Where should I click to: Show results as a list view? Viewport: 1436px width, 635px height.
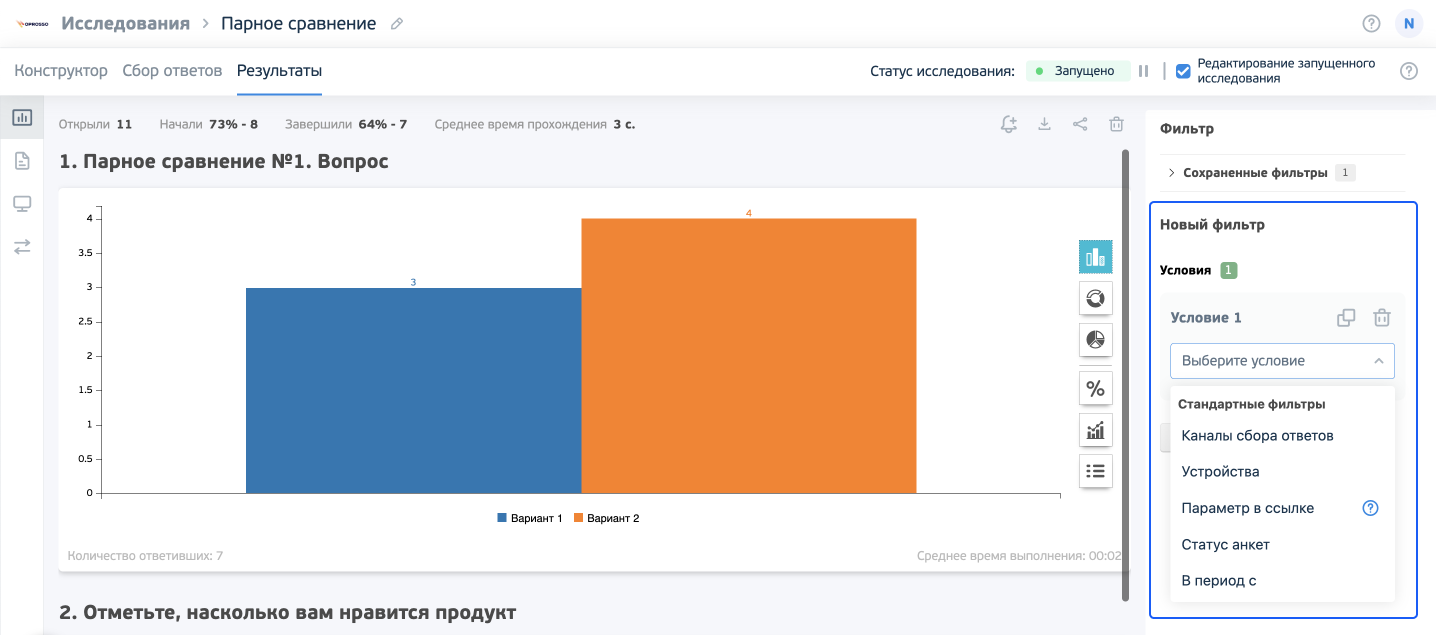pyautogui.click(x=1096, y=471)
